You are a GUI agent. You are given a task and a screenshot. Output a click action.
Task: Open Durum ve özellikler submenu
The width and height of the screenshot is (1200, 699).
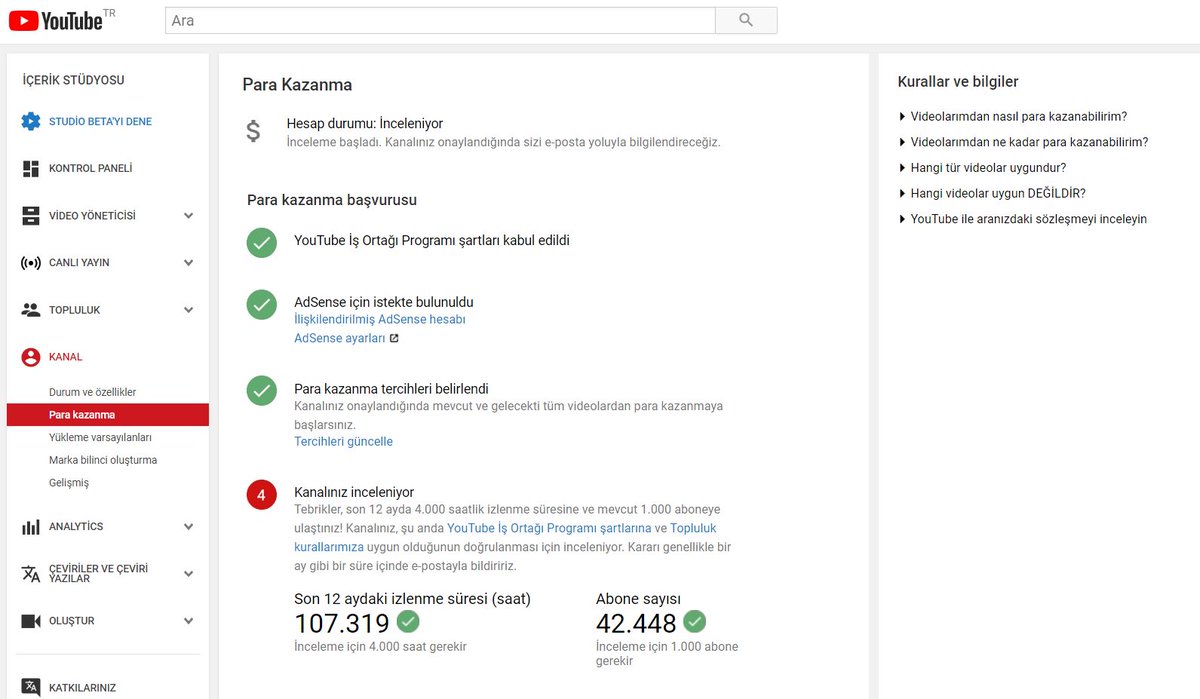point(92,393)
